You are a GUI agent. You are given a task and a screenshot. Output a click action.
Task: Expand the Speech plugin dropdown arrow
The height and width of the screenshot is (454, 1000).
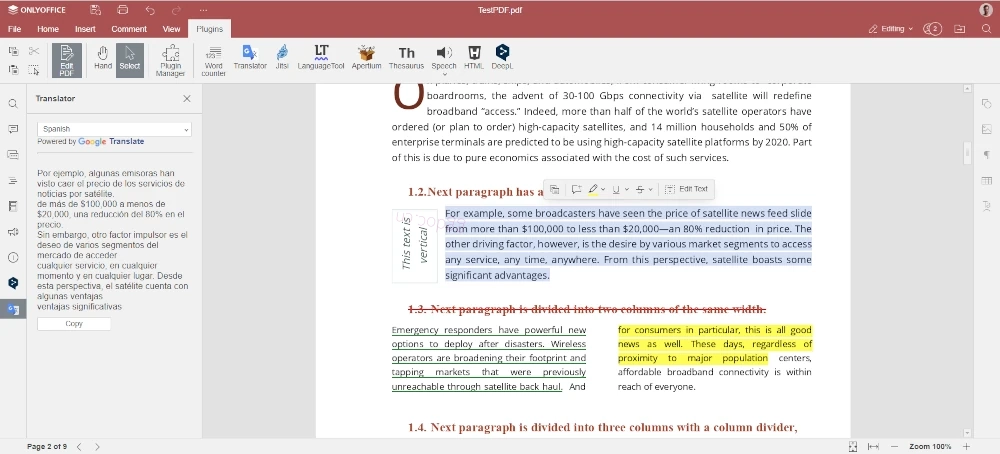coord(444,75)
